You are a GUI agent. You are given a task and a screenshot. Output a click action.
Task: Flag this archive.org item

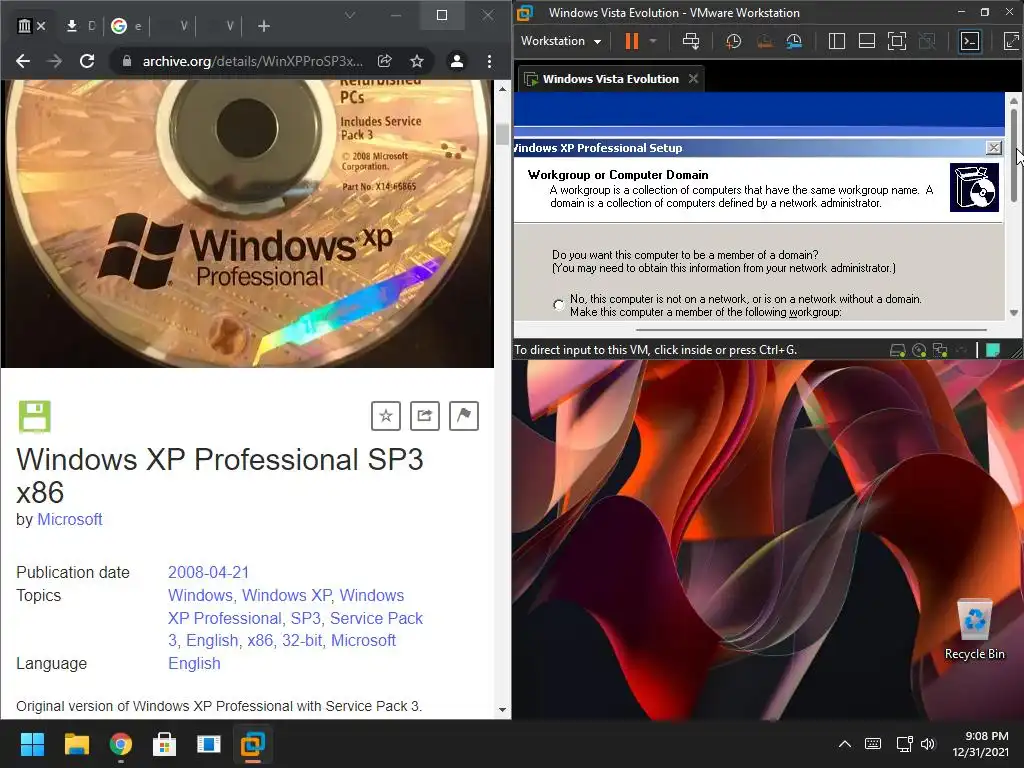pyautogui.click(x=464, y=416)
